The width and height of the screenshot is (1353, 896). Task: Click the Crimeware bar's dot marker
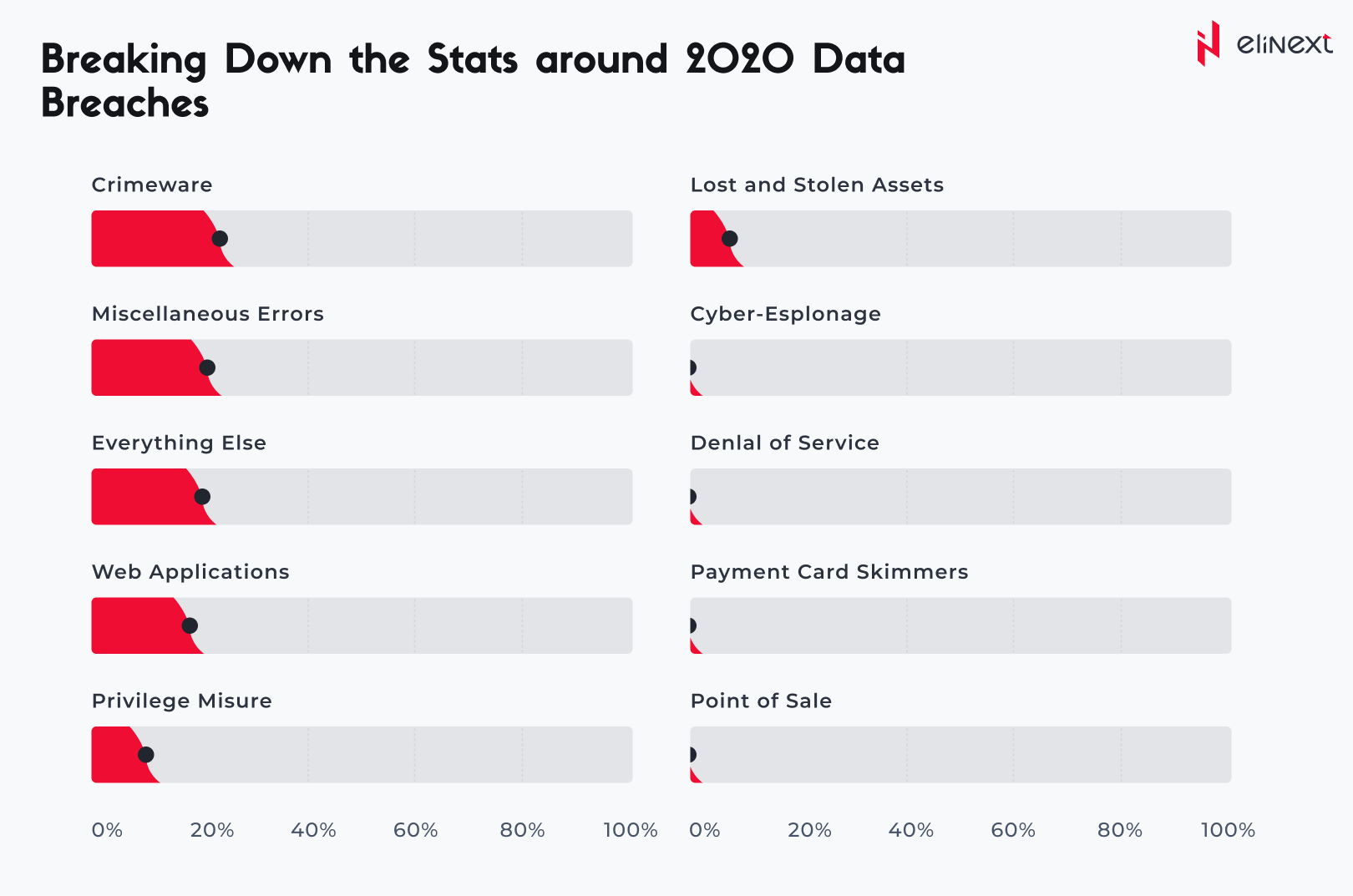click(x=220, y=239)
